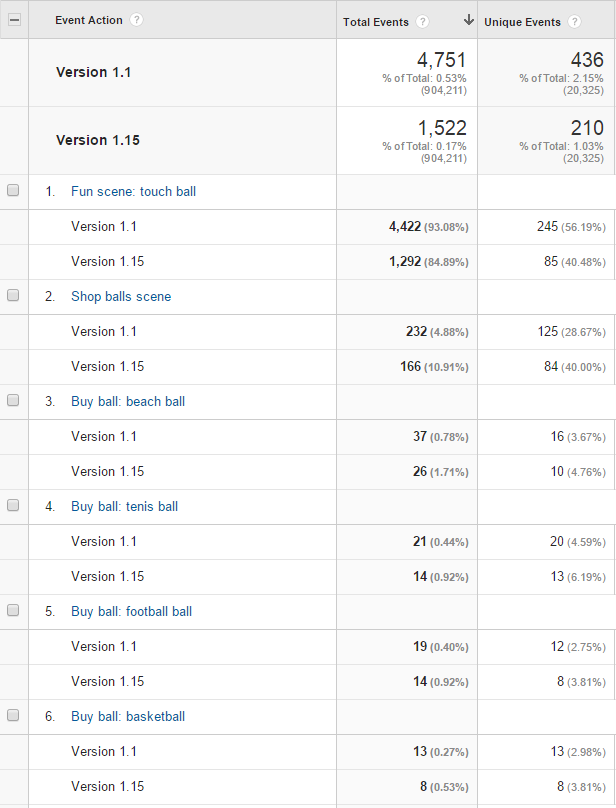Select Version 1.1 under Fun scene: touch ball

pos(104,226)
